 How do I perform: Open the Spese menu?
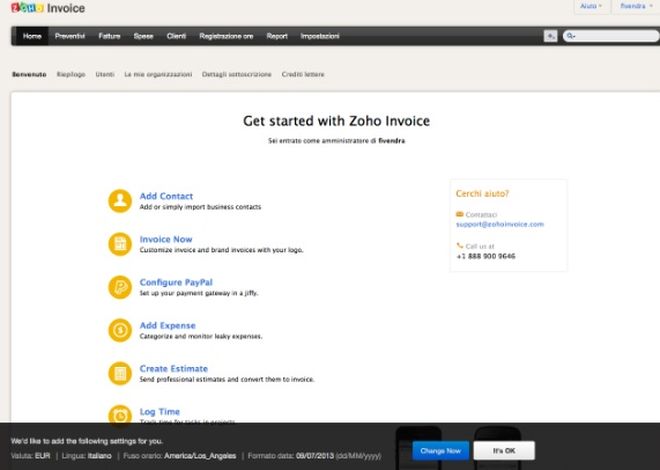pos(144,36)
